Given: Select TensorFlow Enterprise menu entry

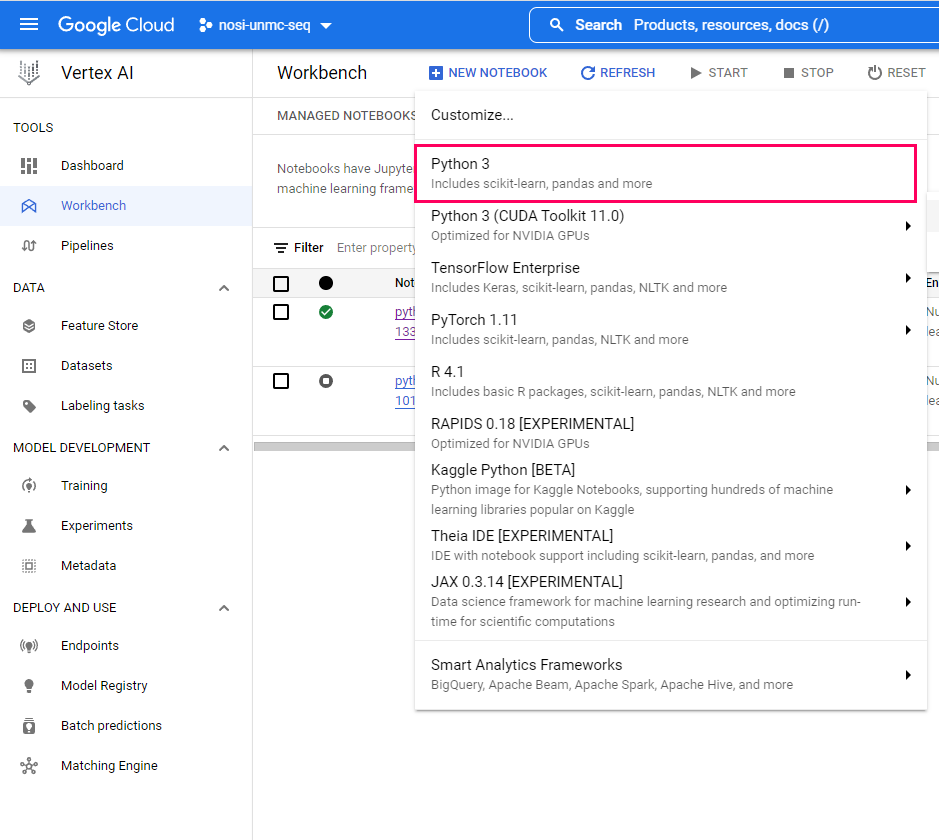Looking at the screenshot, I should click(671, 278).
